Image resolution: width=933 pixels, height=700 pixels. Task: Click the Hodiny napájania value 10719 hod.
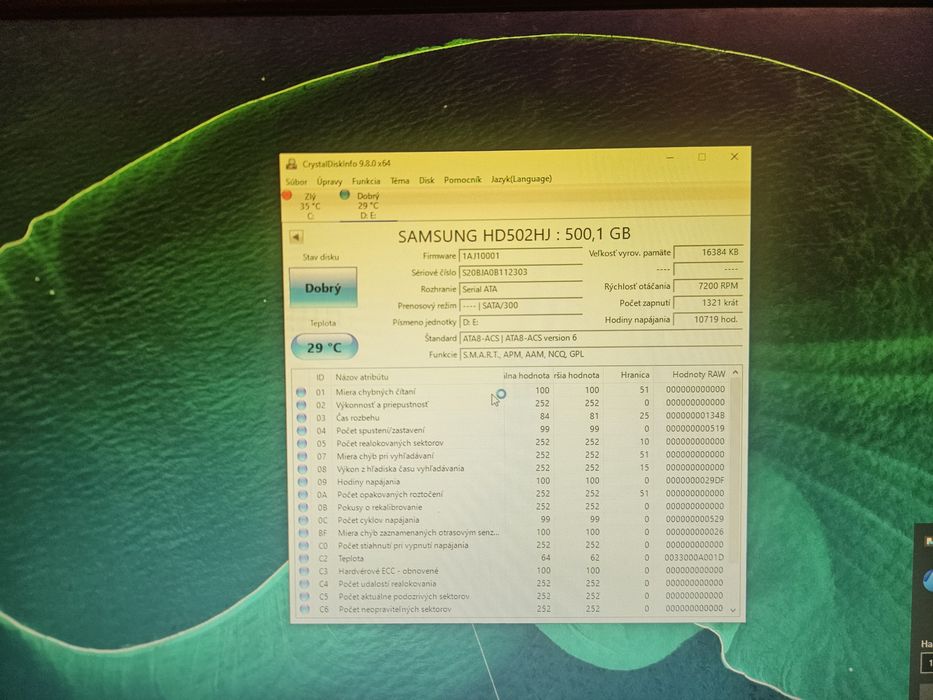(x=708, y=319)
